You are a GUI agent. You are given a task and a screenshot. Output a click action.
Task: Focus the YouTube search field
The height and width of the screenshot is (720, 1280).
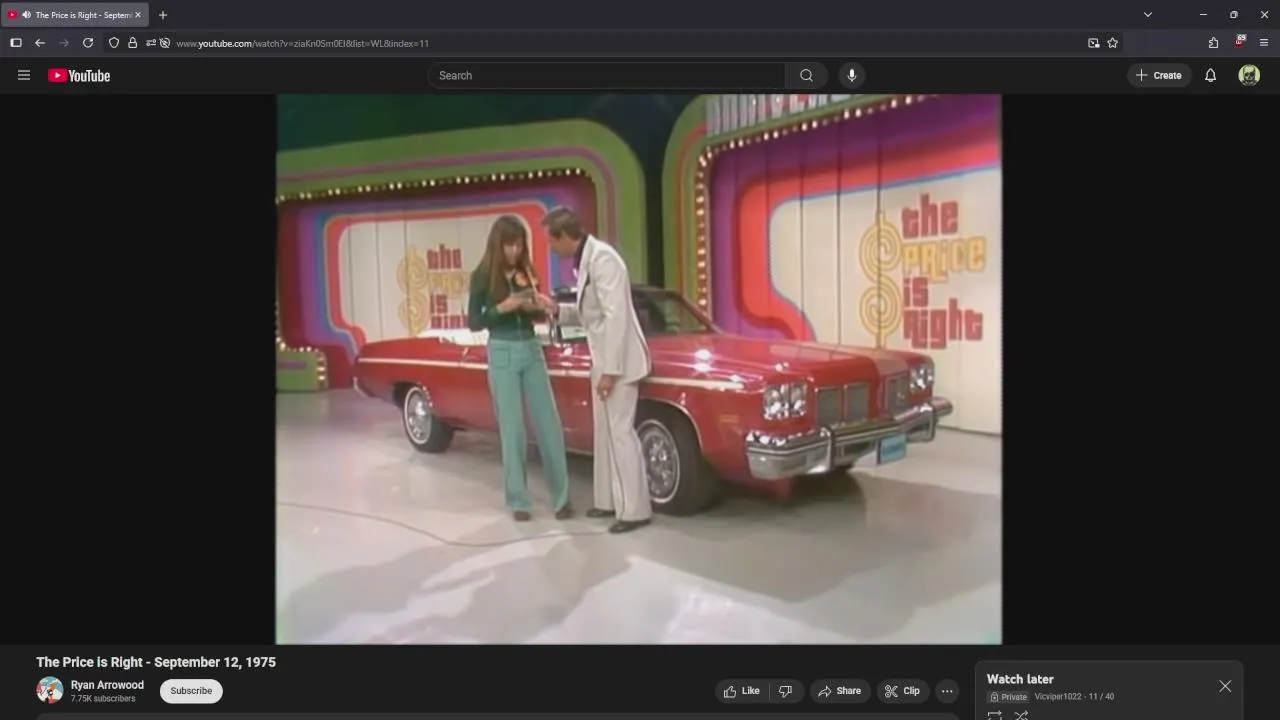point(606,75)
